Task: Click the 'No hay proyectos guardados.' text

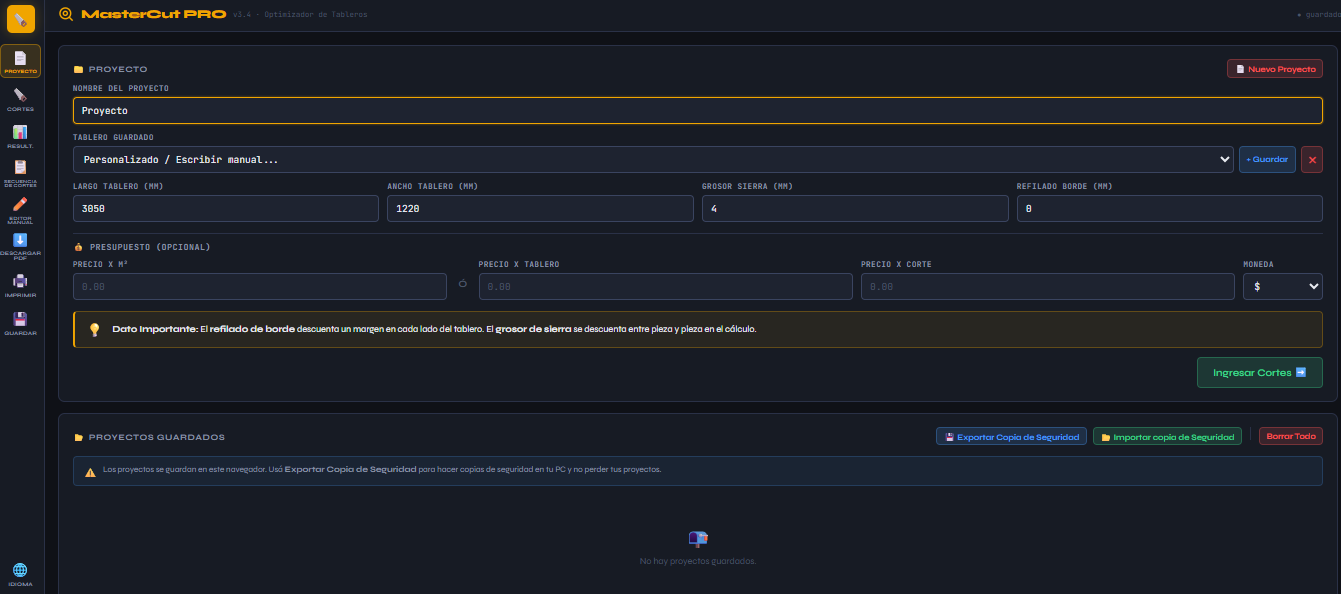Action: tap(698, 561)
